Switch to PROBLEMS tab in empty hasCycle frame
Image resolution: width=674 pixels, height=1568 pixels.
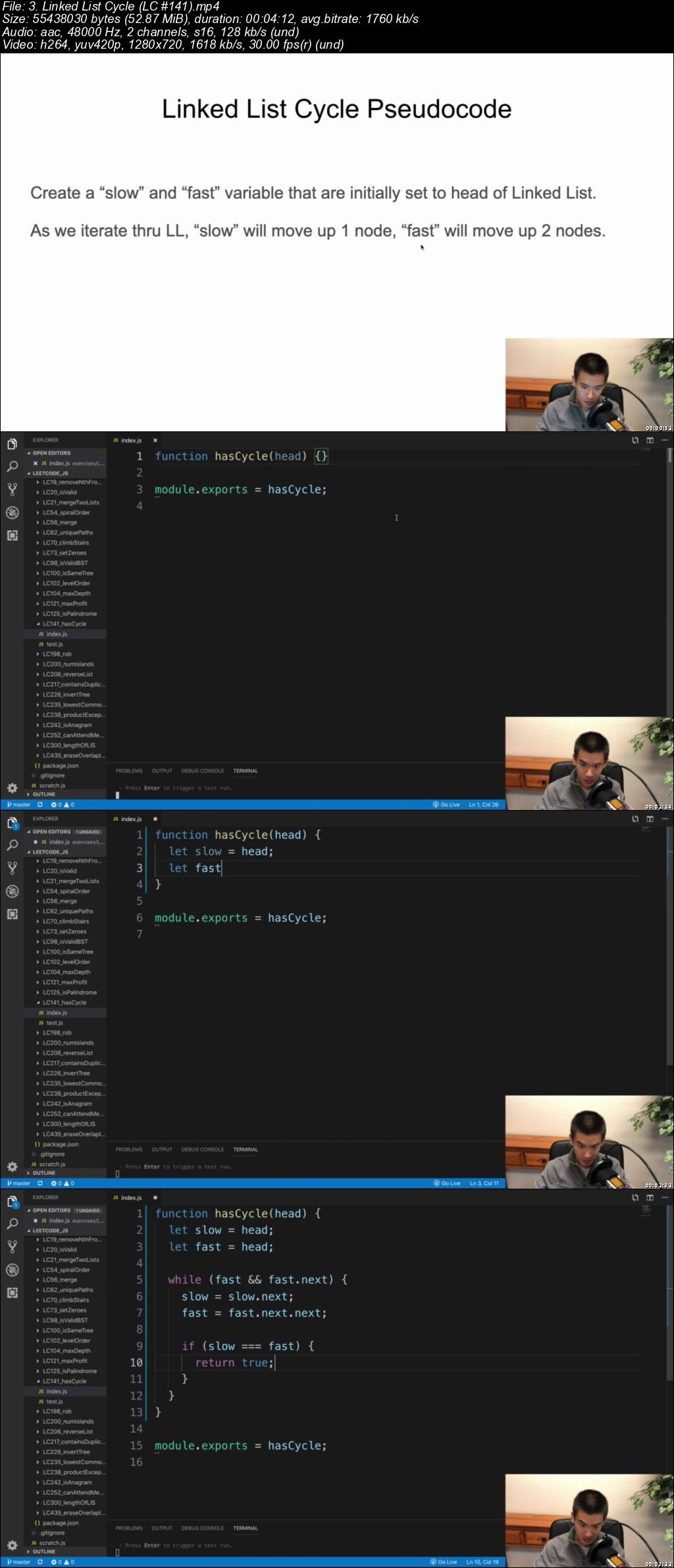tap(129, 770)
